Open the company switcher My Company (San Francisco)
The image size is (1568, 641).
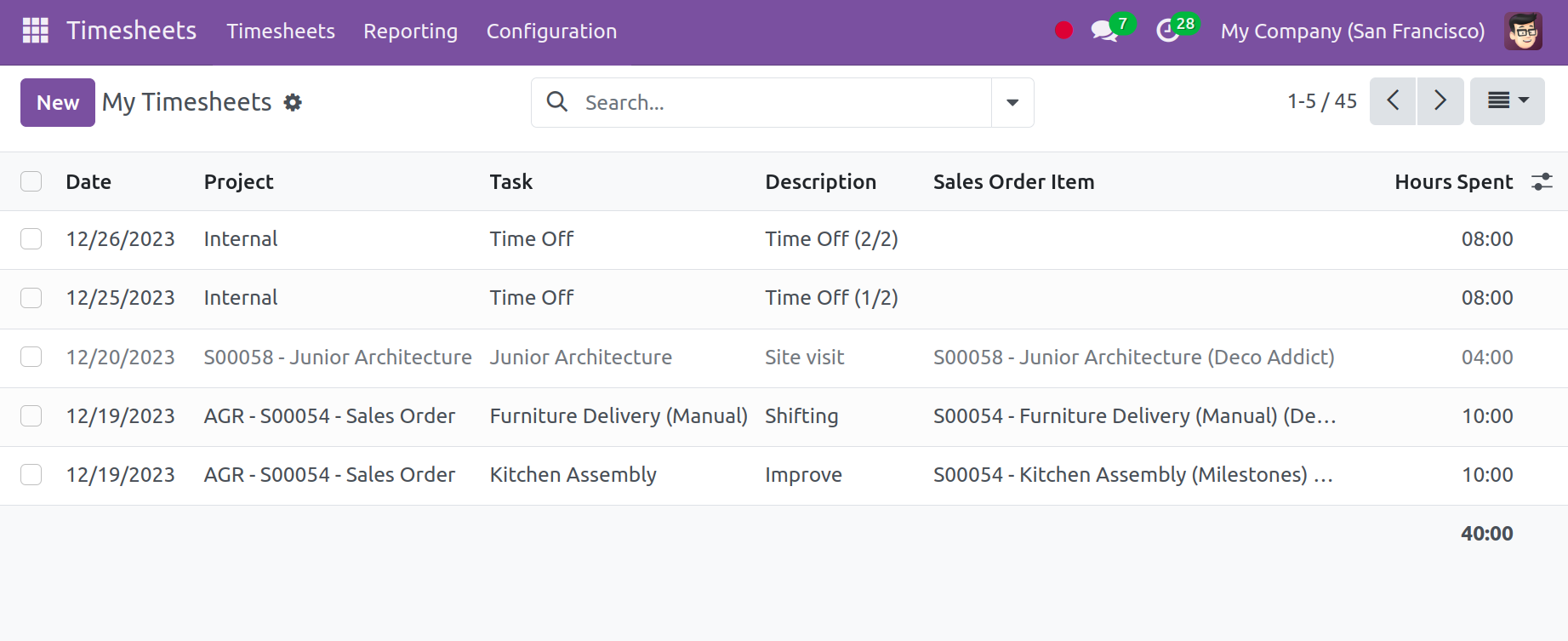[1353, 31]
